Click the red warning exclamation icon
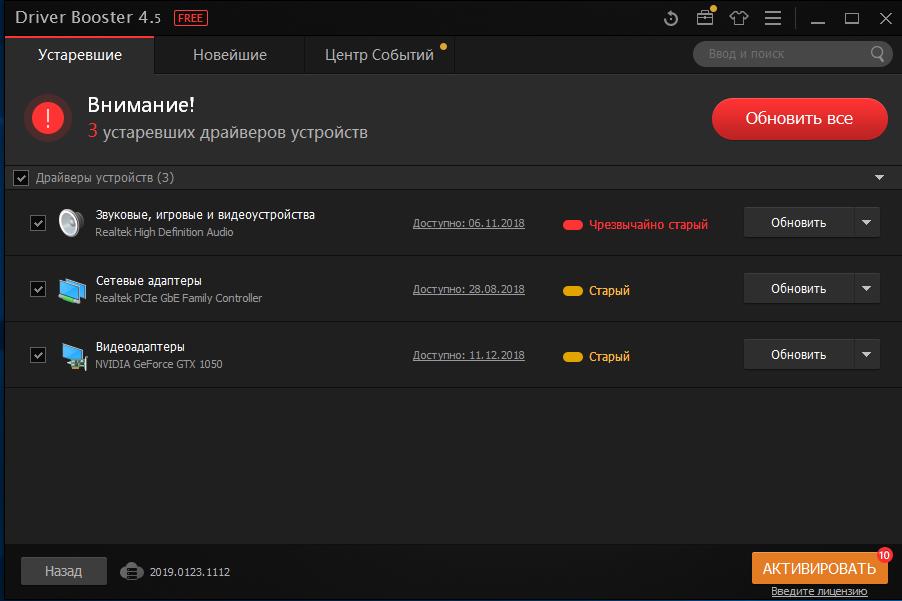 point(48,118)
